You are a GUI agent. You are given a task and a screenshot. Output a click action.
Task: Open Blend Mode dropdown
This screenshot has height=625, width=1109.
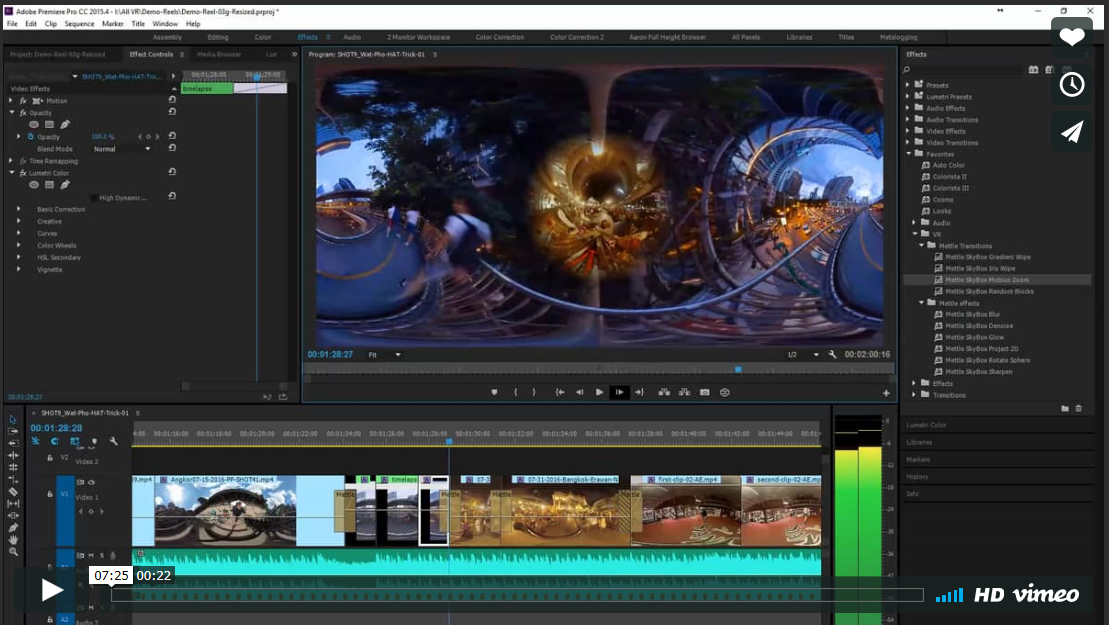(122, 149)
